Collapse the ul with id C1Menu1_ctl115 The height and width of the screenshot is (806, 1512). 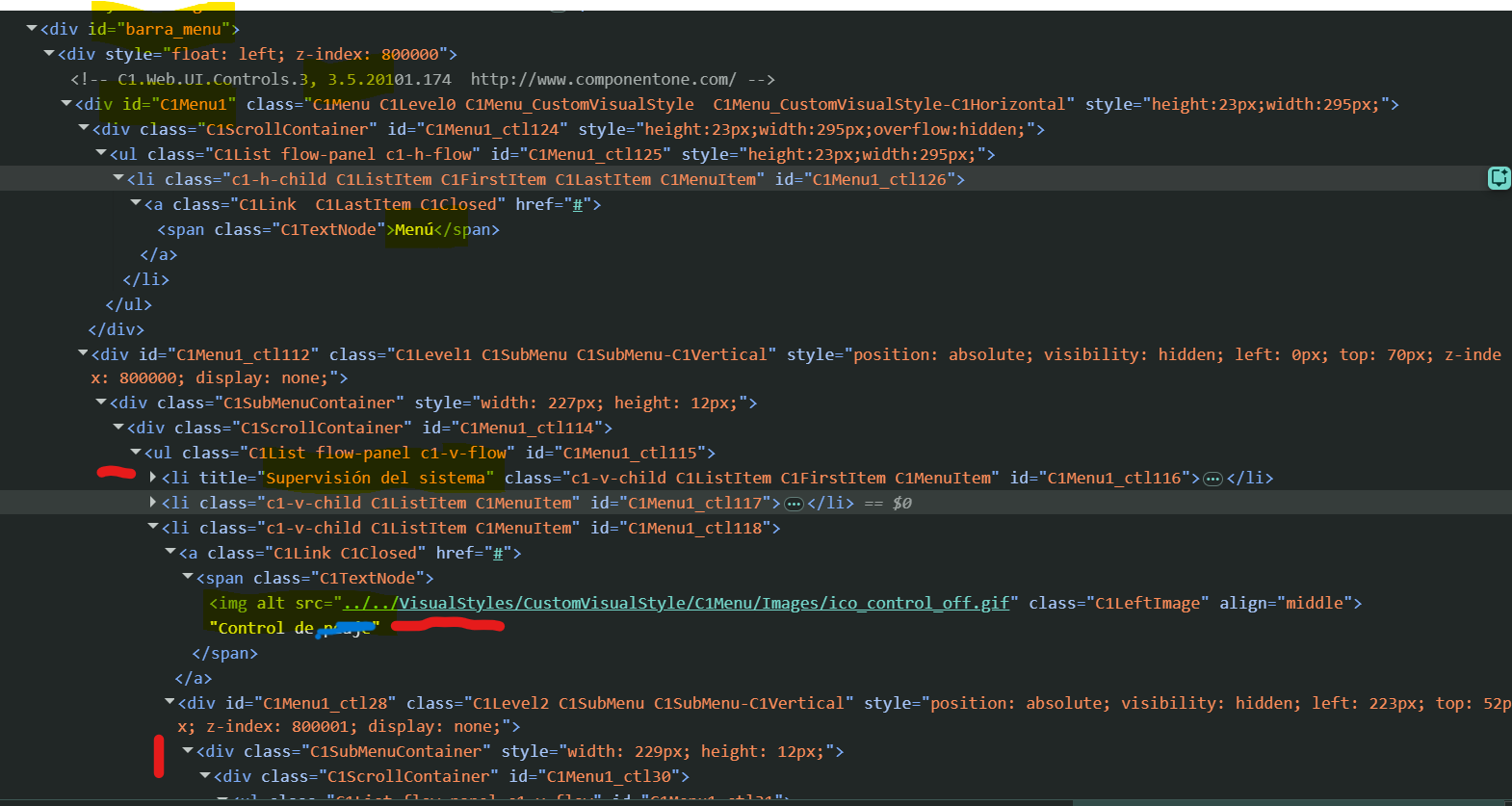tap(136, 453)
